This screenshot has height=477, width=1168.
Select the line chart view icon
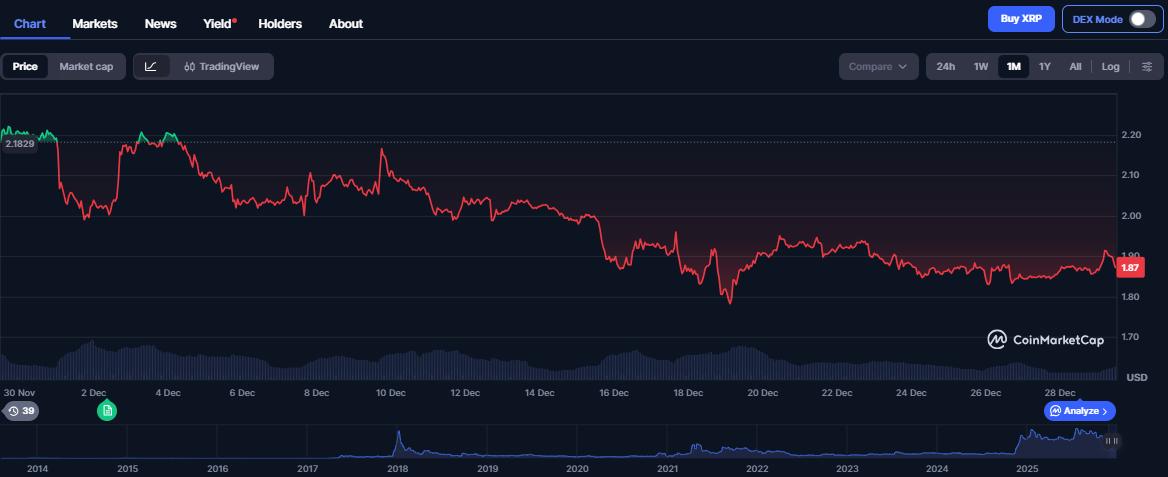[x=151, y=67]
